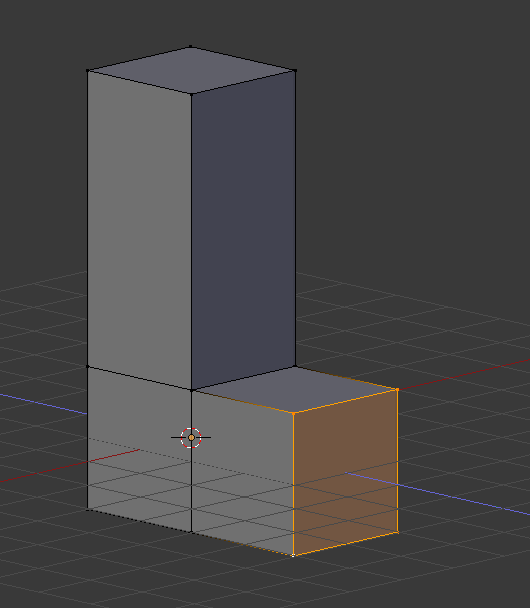Pick the orange vertex at the top-right of the selected face

click(x=398, y=389)
